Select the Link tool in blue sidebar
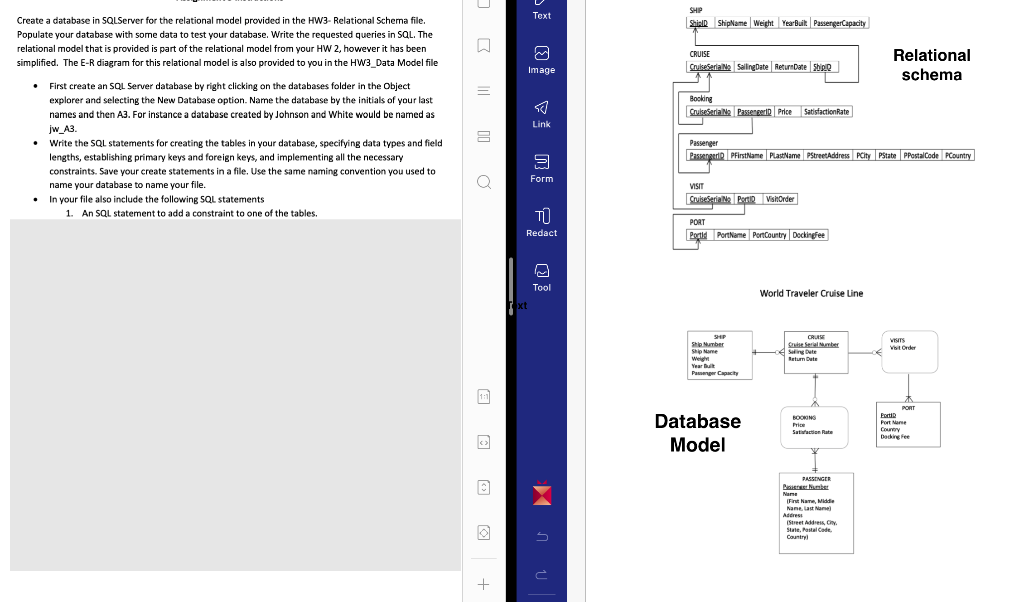Image resolution: width=1024 pixels, height=602 pixels. (541, 114)
